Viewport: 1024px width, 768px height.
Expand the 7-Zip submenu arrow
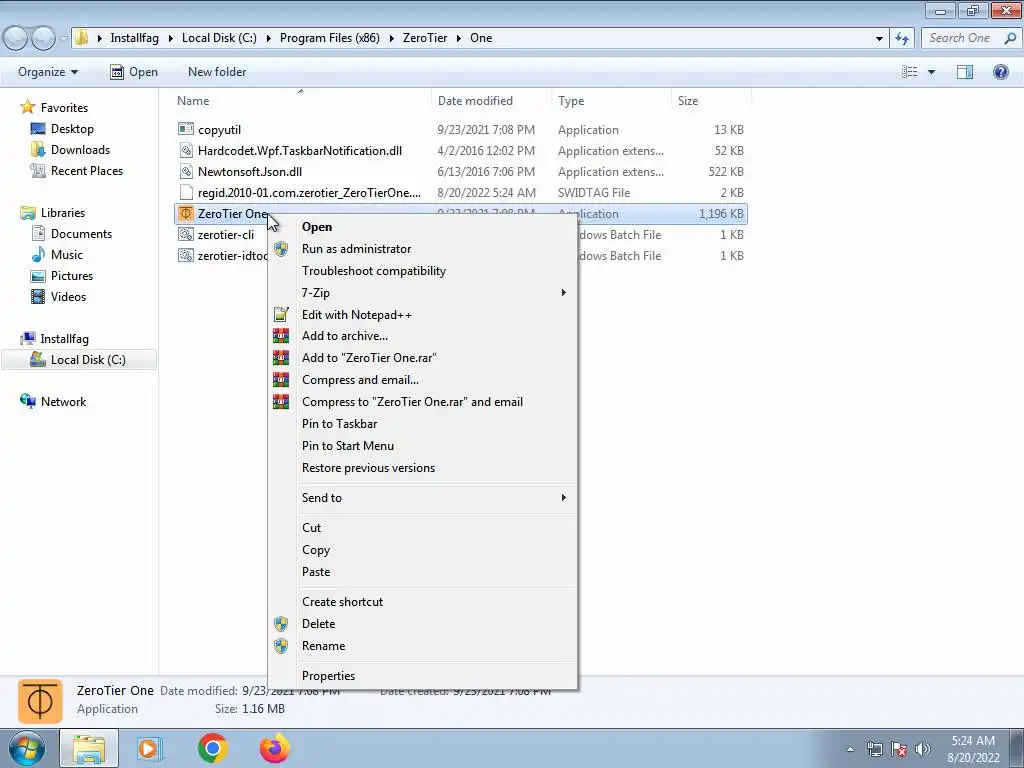point(563,293)
